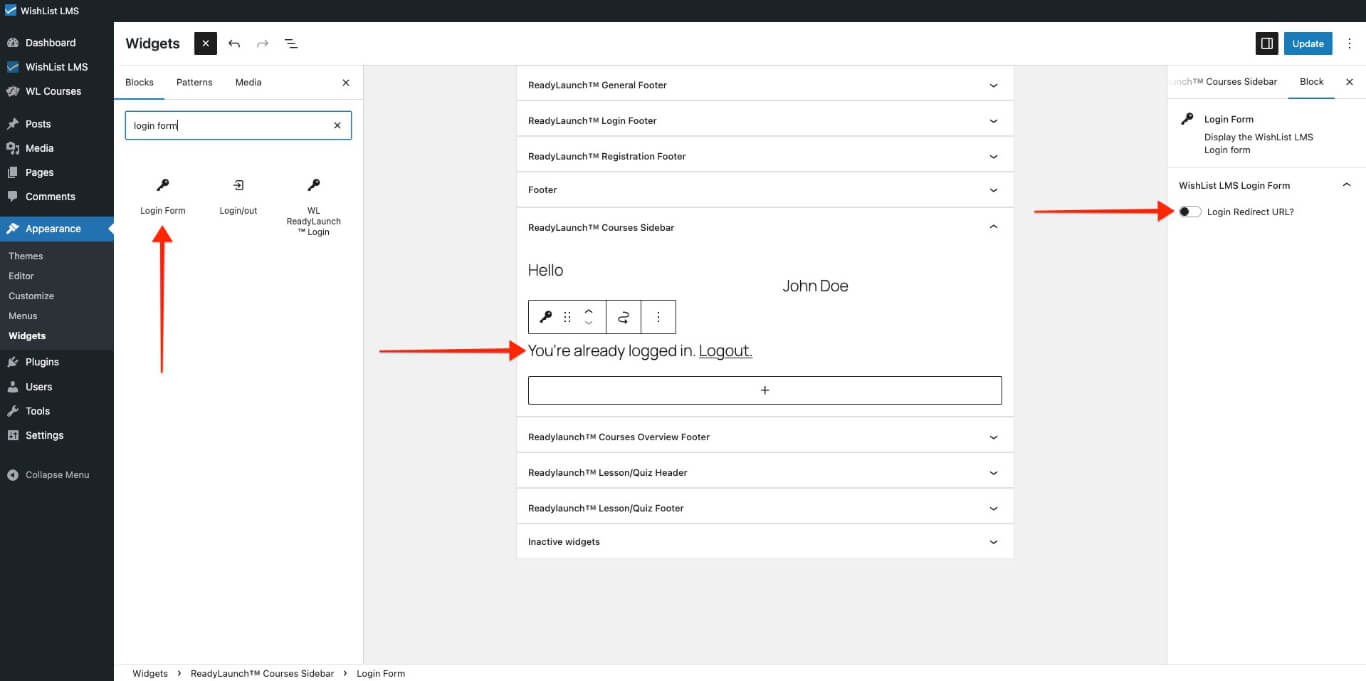Close the Widgets inserter toggle button

pos(205,43)
